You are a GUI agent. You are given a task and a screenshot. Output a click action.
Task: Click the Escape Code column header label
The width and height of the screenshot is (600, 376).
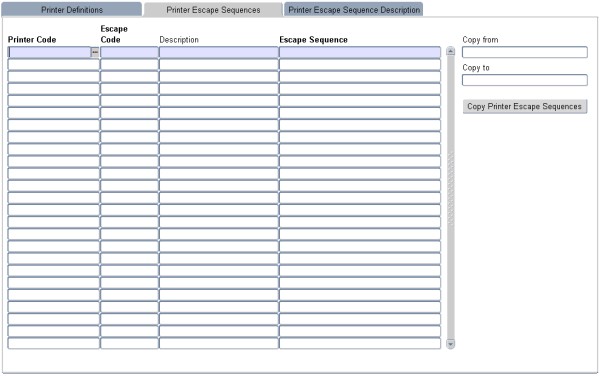(114, 34)
